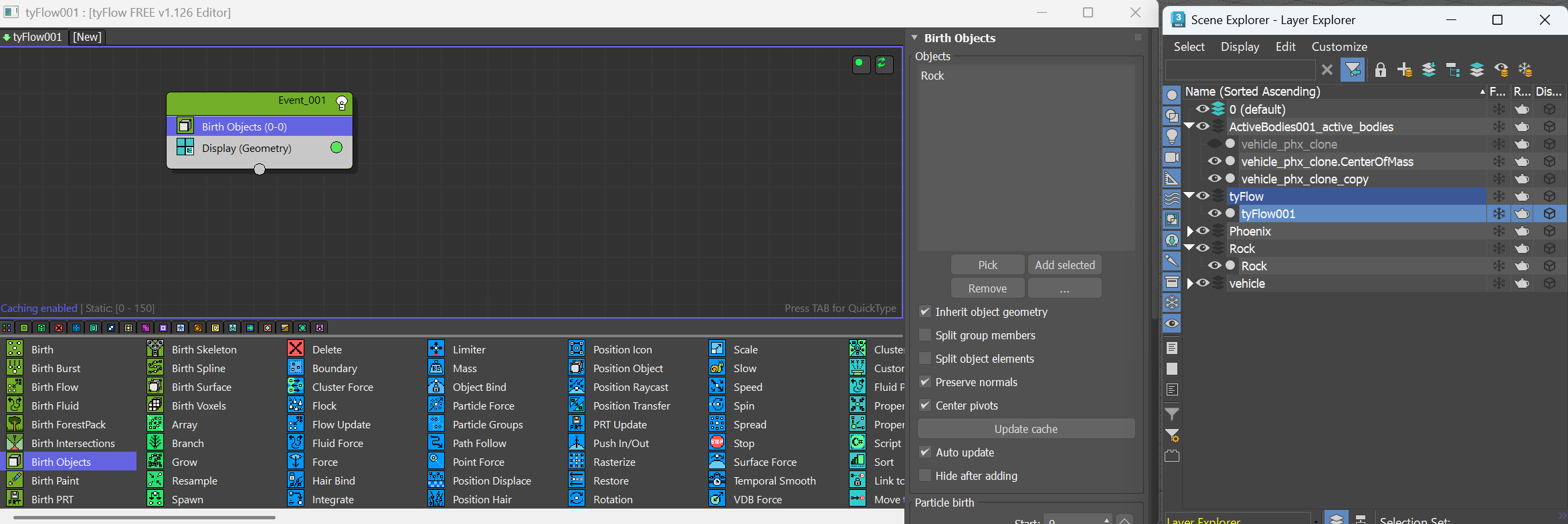Collapse the tyFlow layer

pyautogui.click(x=1189, y=195)
